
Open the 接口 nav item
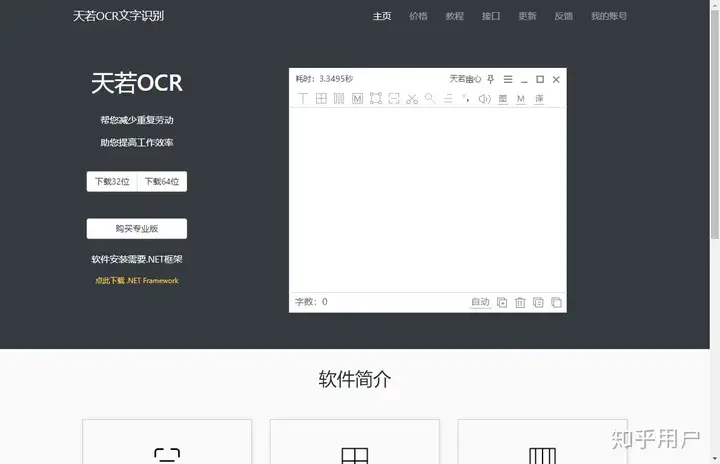[x=491, y=16]
